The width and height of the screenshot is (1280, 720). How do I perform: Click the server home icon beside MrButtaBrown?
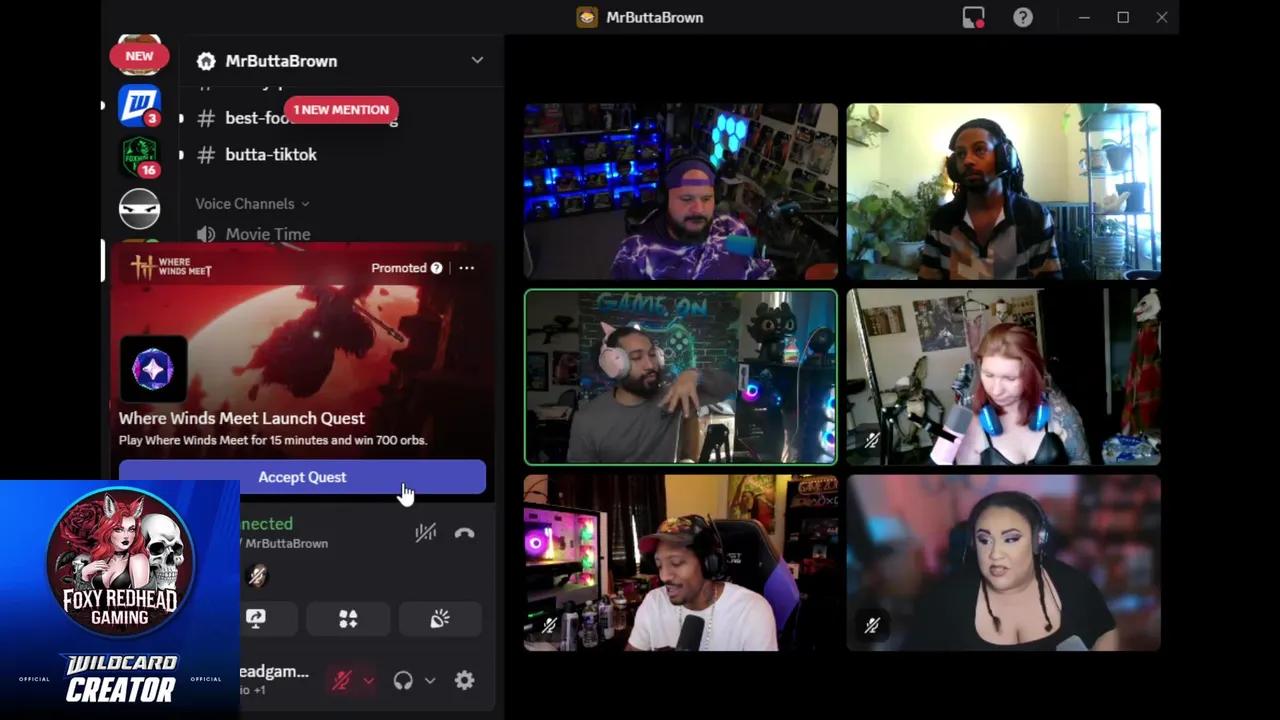206,61
